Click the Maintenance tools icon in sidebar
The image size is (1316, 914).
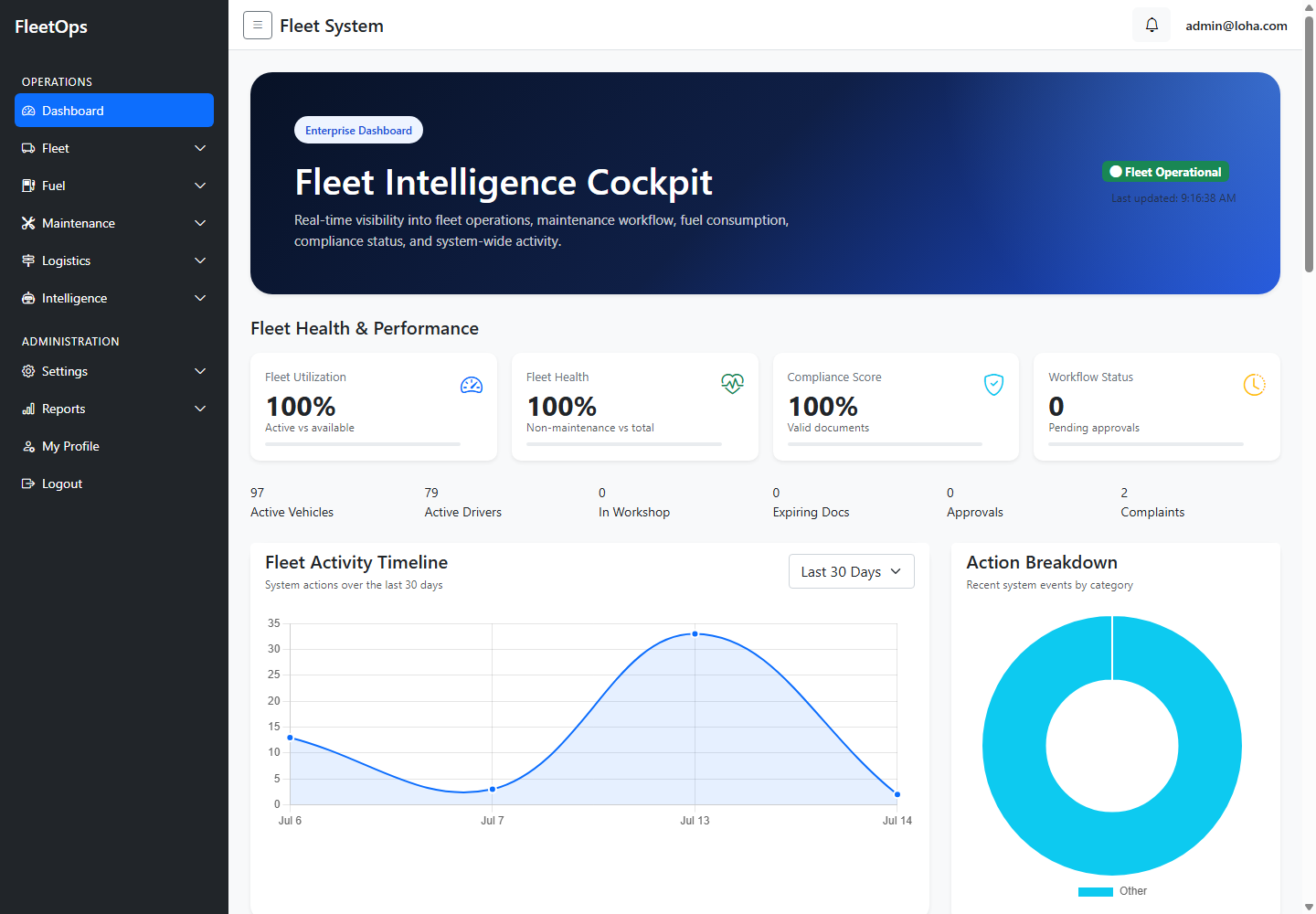tap(28, 223)
